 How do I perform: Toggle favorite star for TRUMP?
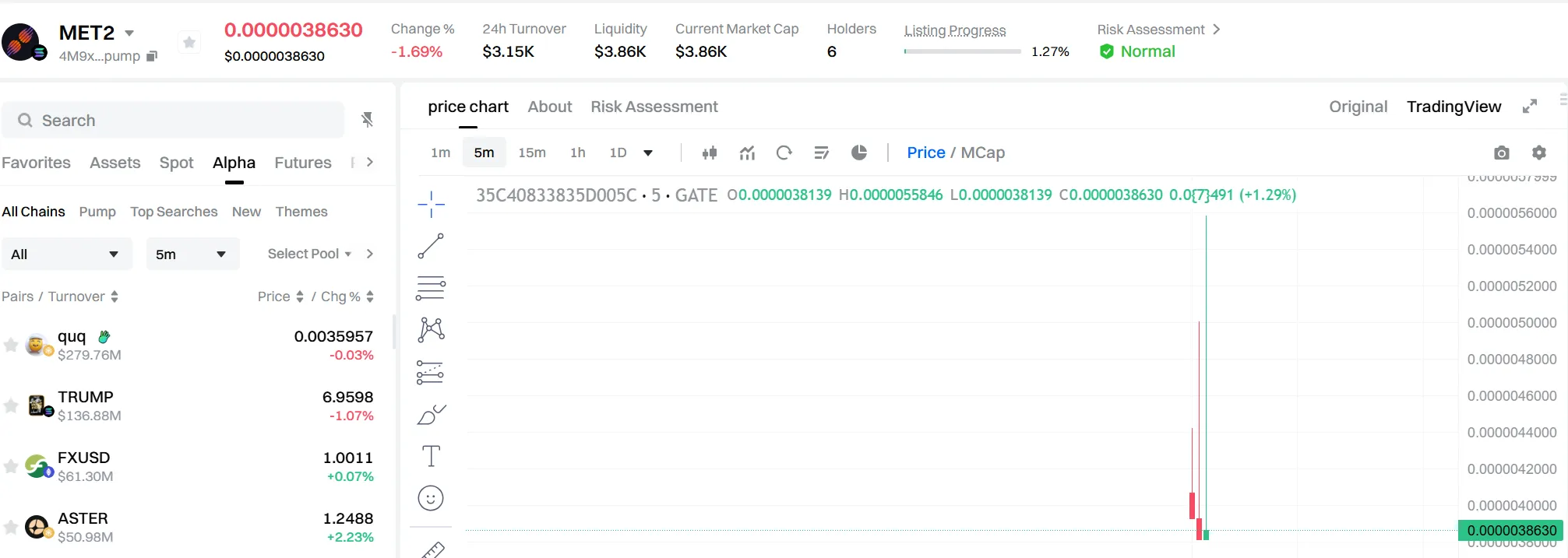11,405
